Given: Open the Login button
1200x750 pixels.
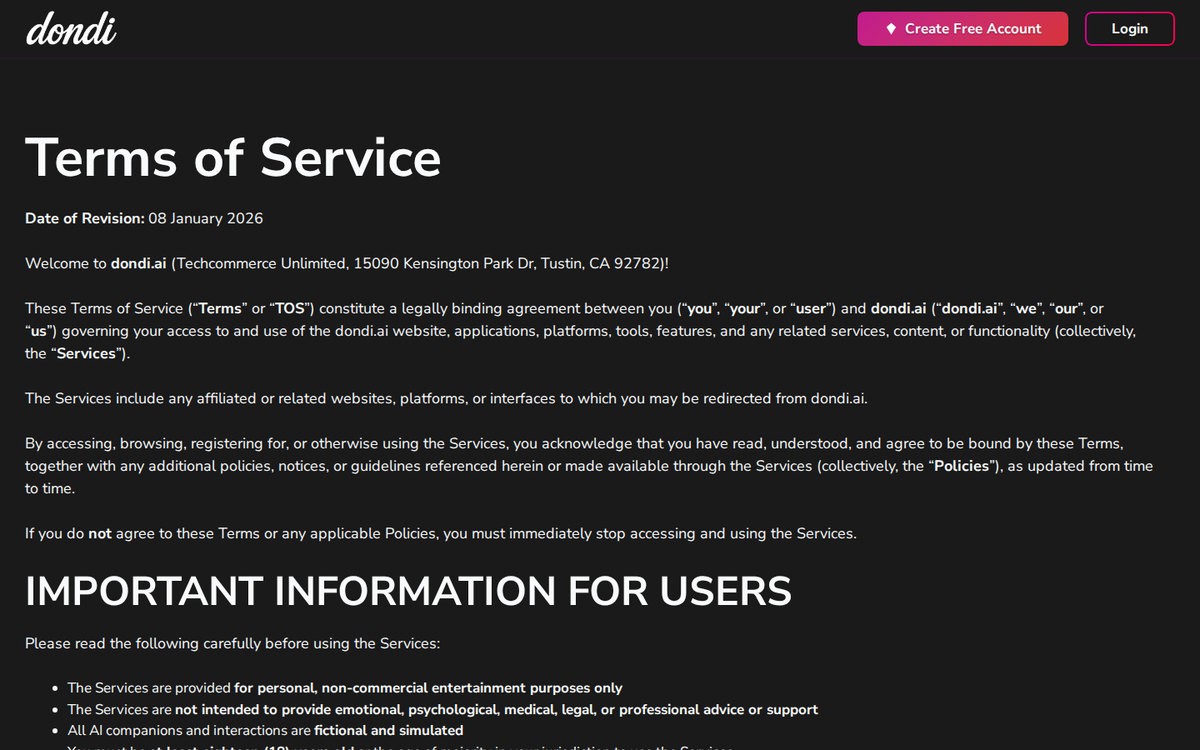Looking at the screenshot, I should point(1129,29).
